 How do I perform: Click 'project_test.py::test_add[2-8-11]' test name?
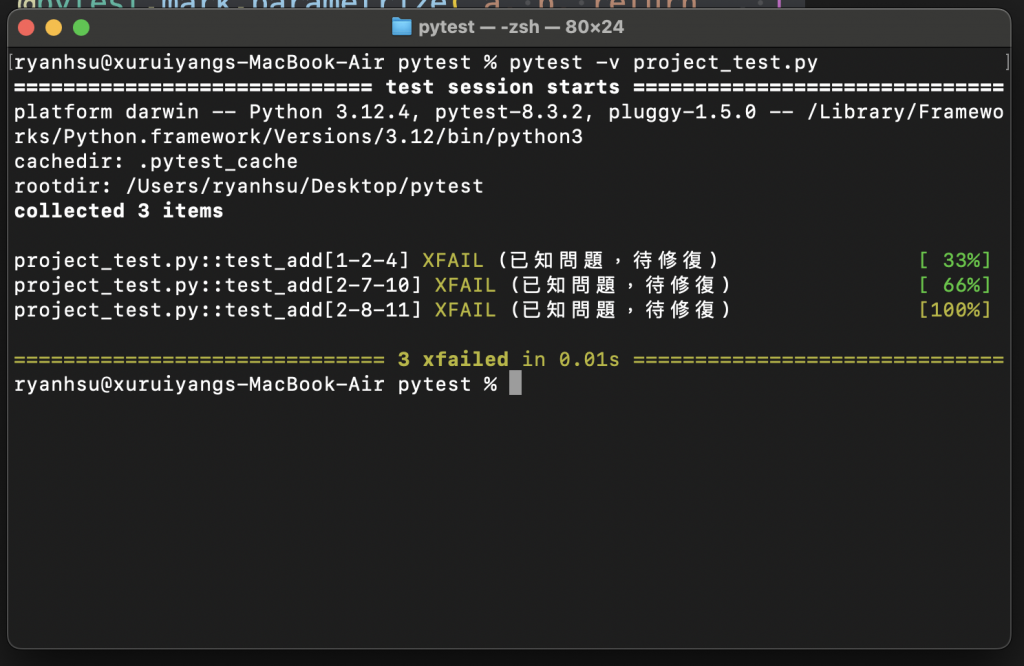point(217,310)
